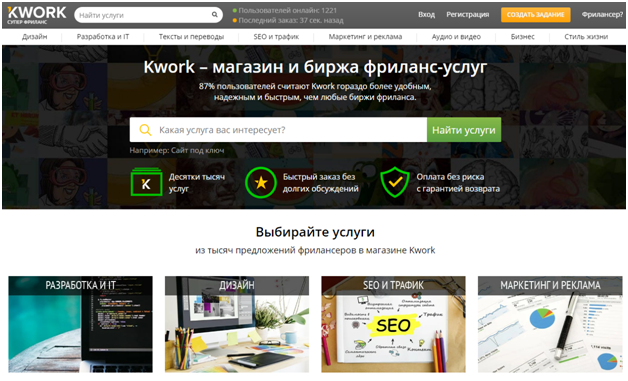Open the 'Дизайн' category menu

tap(34, 37)
